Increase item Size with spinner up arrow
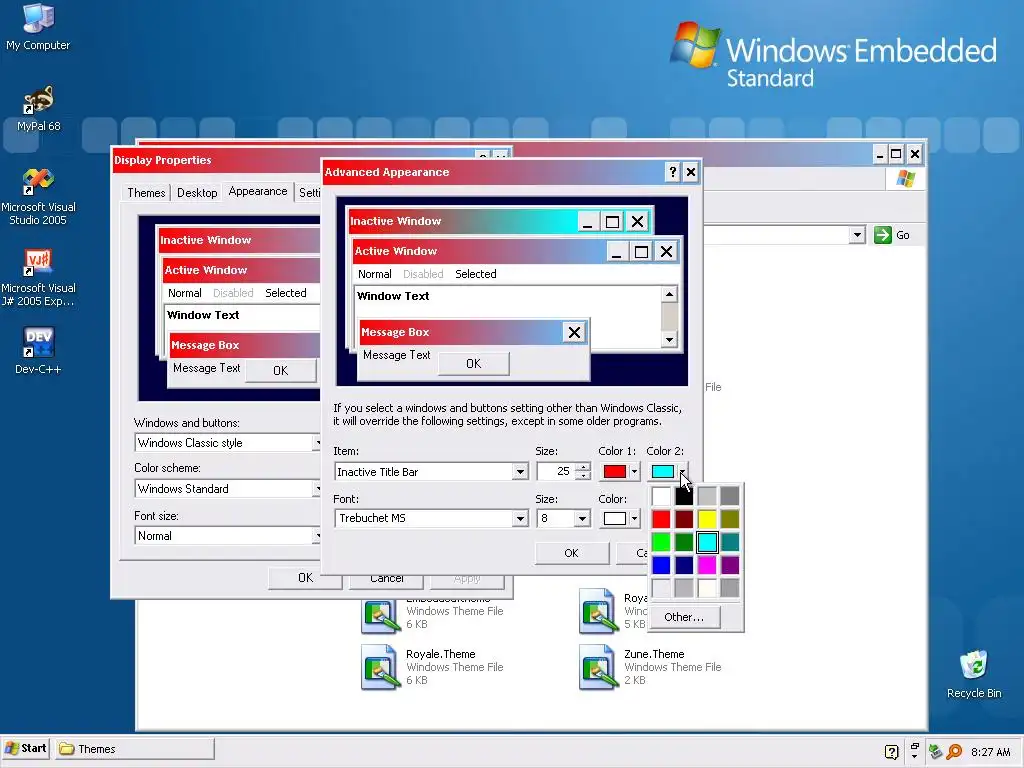This screenshot has height=768, width=1024. click(x=583, y=467)
